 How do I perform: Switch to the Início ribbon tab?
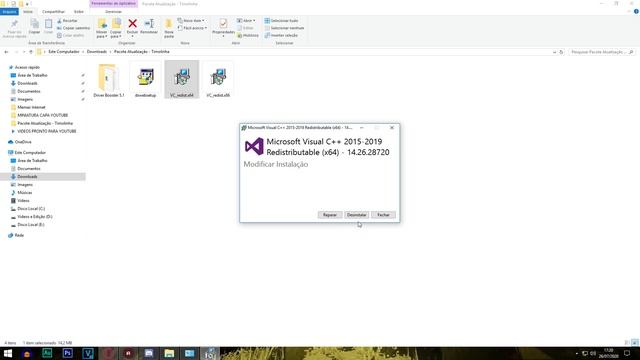pos(28,11)
